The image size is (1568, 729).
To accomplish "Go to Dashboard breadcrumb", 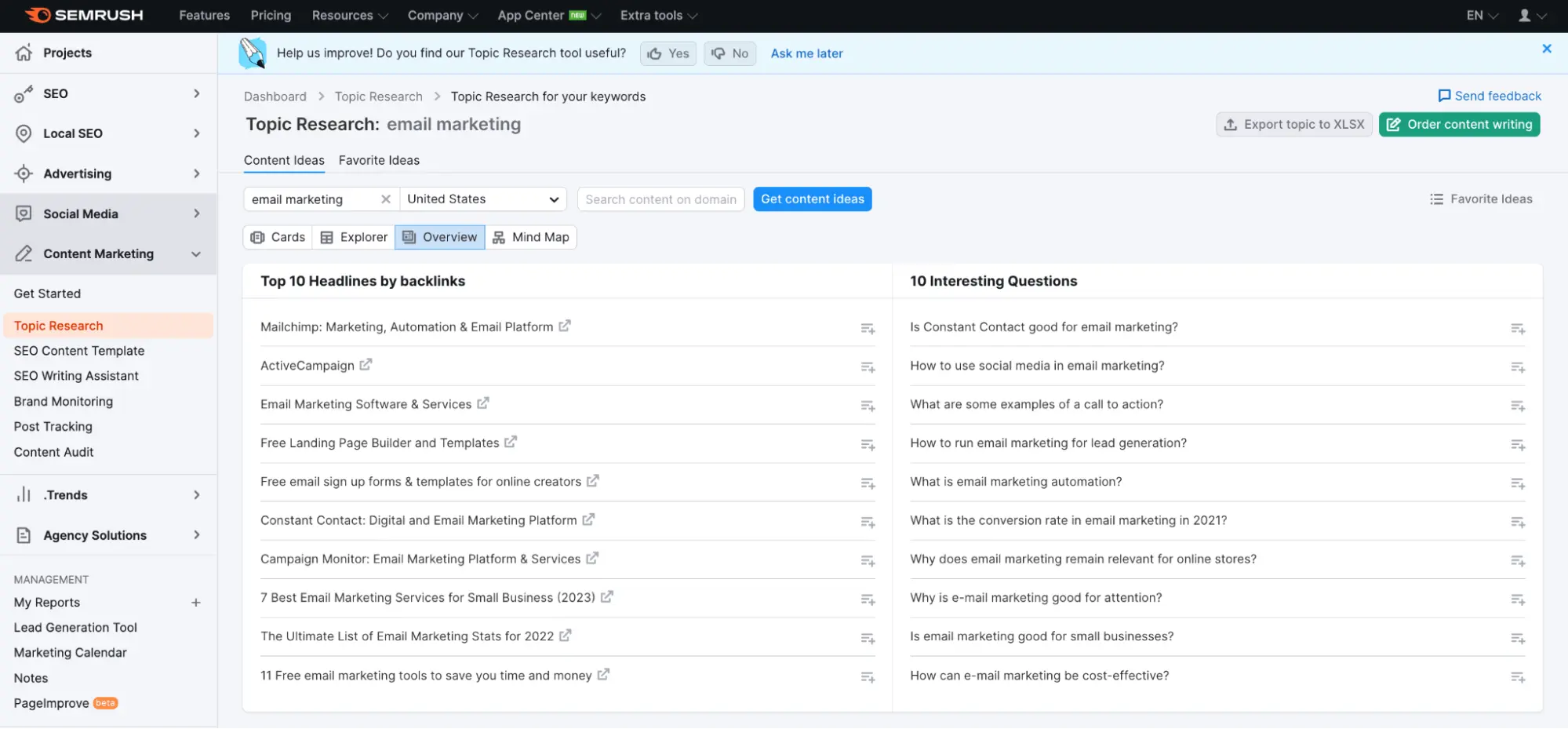I will click(x=275, y=97).
